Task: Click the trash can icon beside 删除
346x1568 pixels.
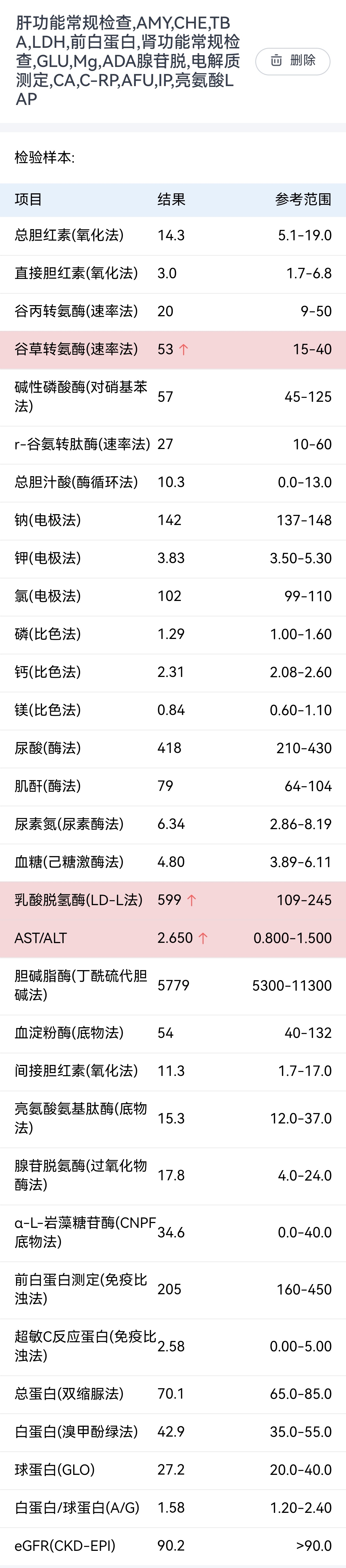Action: tap(277, 60)
